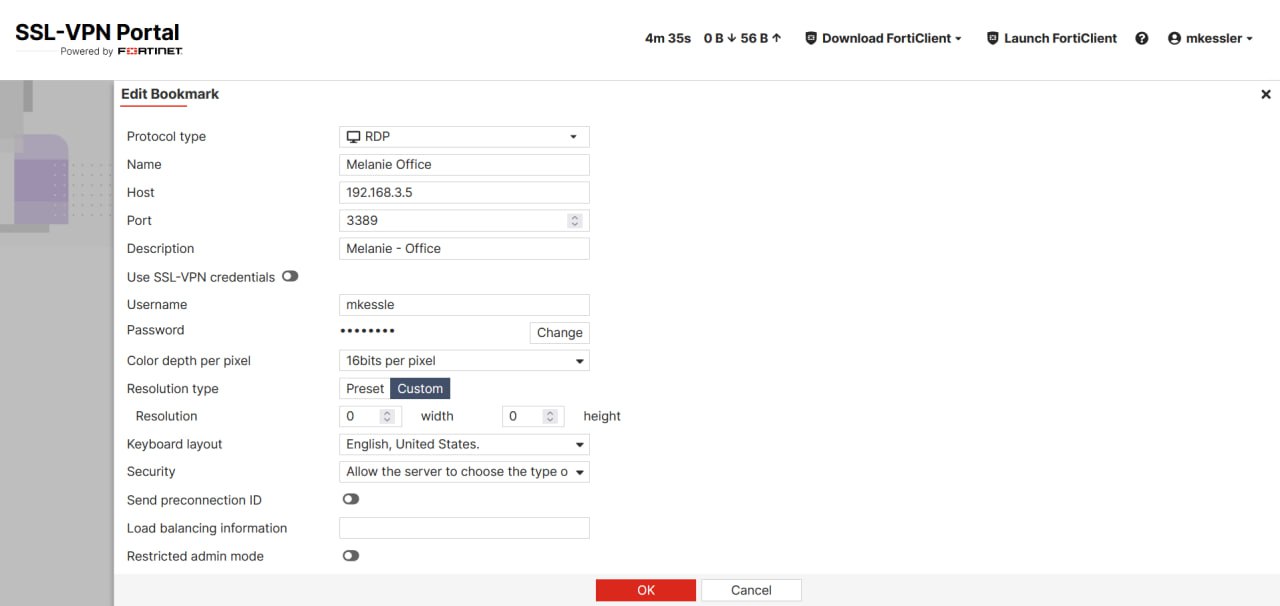
Task: Click the shield icon beside Launch FortiClient
Action: click(x=993, y=38)
